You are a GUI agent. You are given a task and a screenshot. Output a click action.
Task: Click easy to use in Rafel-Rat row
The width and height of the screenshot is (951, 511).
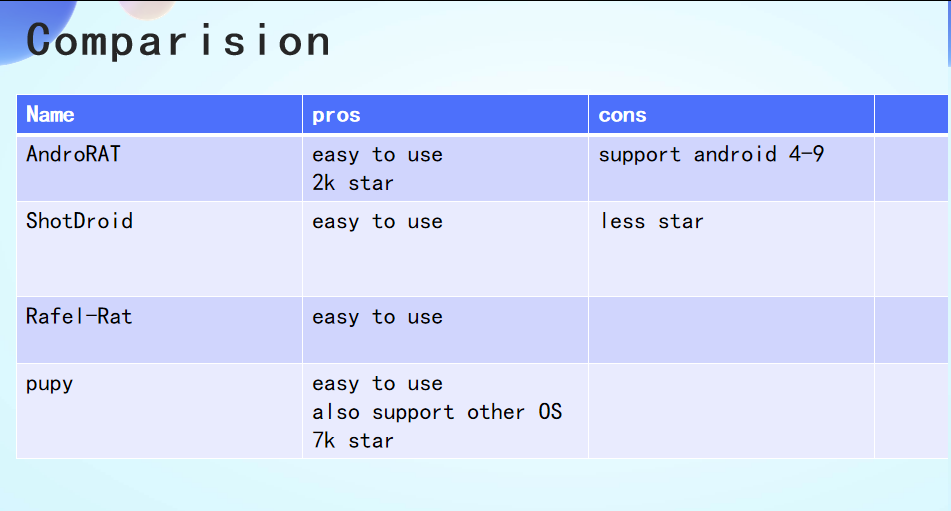(x=377, y=317)
